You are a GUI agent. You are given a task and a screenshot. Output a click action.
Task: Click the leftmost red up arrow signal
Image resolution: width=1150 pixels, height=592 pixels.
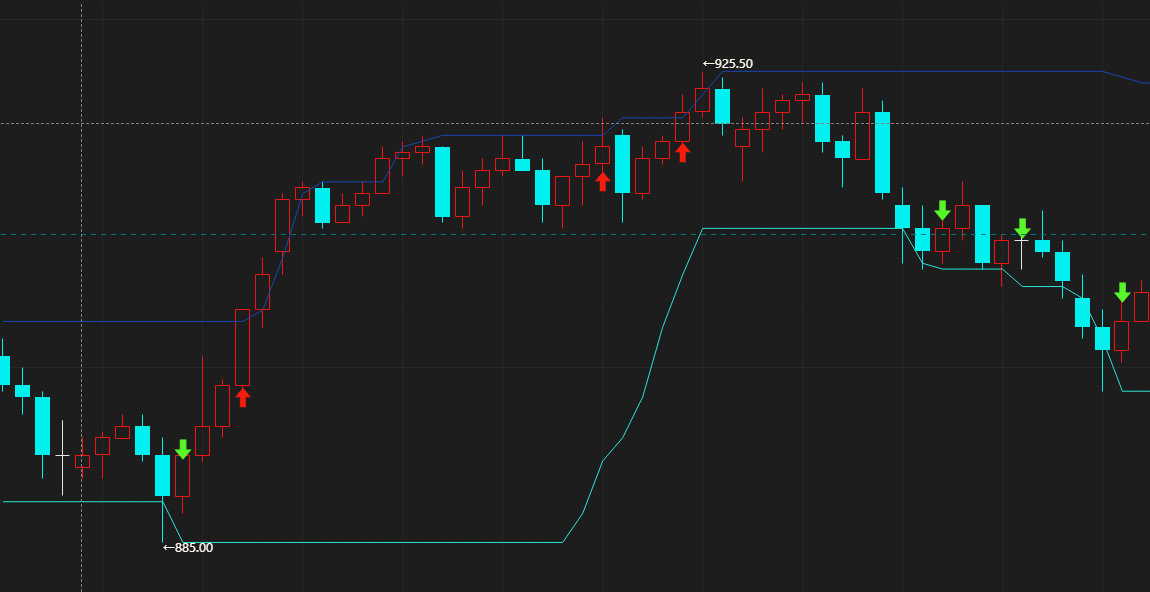coord(242,397)
